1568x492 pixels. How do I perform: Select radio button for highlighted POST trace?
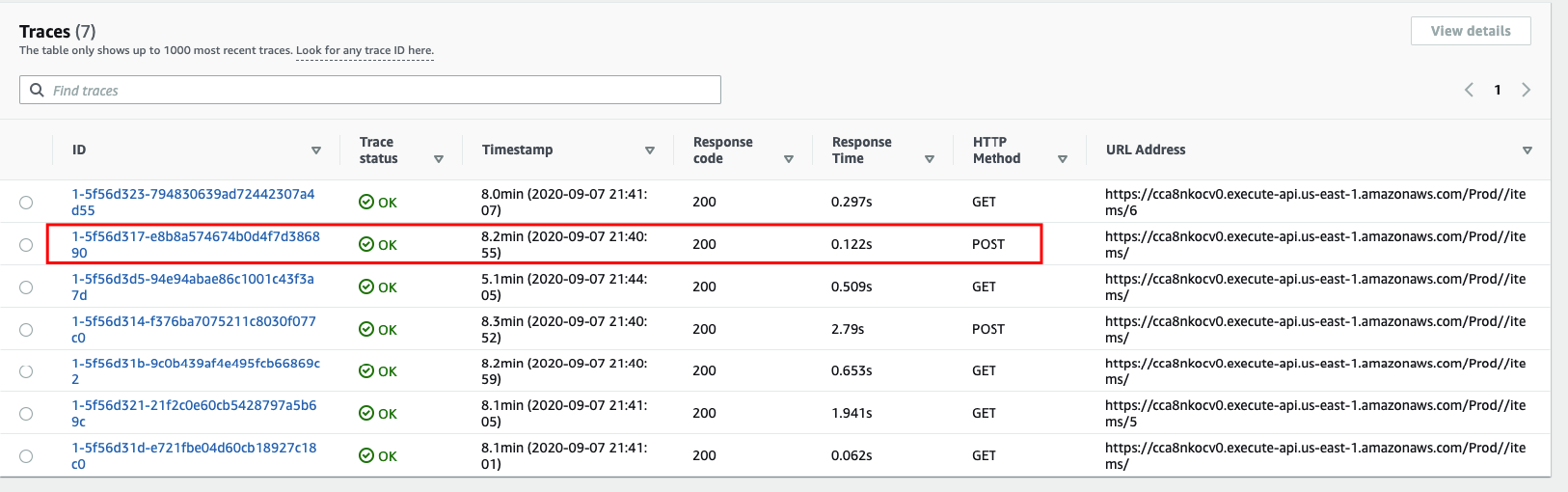[26, 245]
